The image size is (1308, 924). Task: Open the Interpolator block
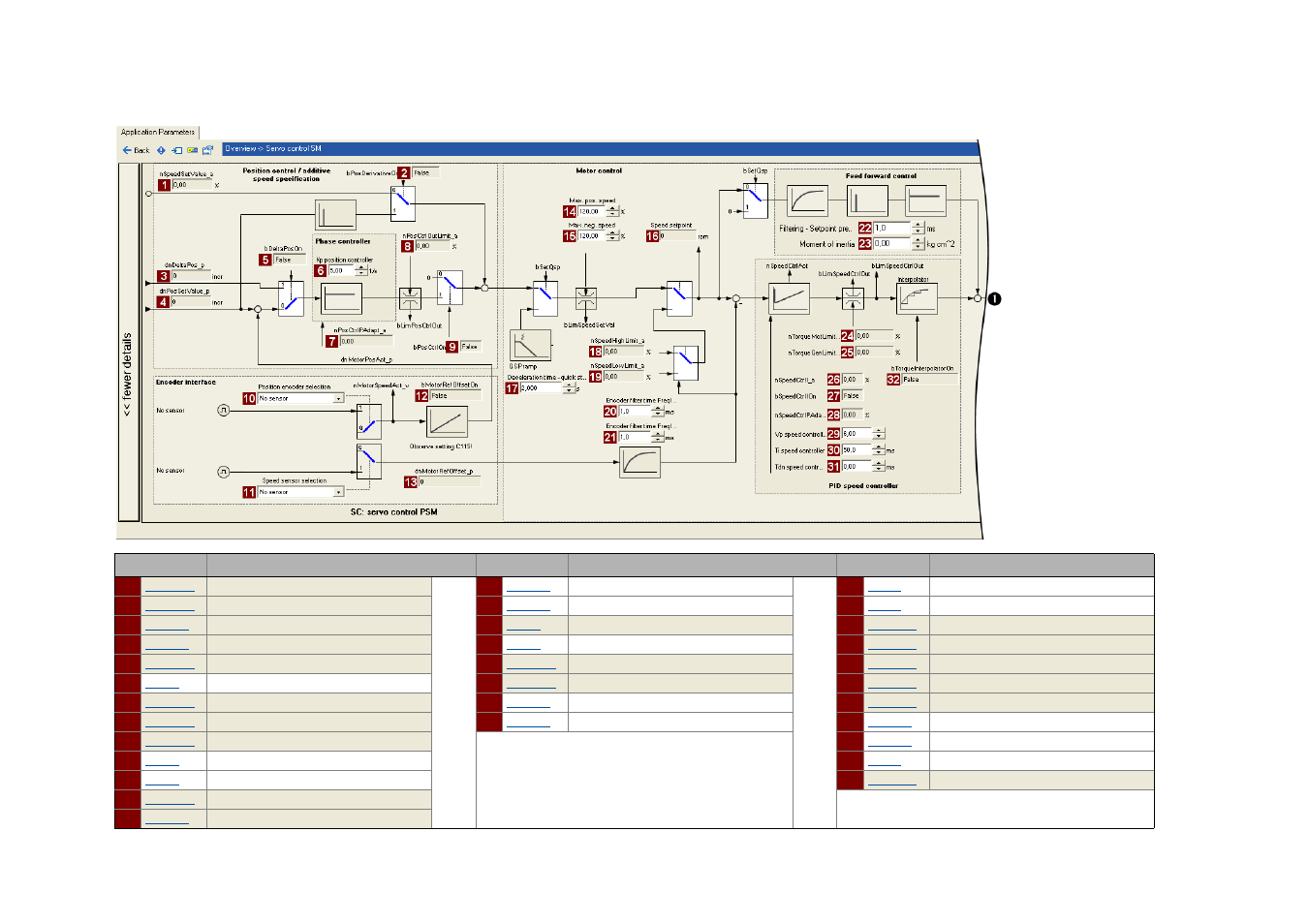(x=917, y=298)
